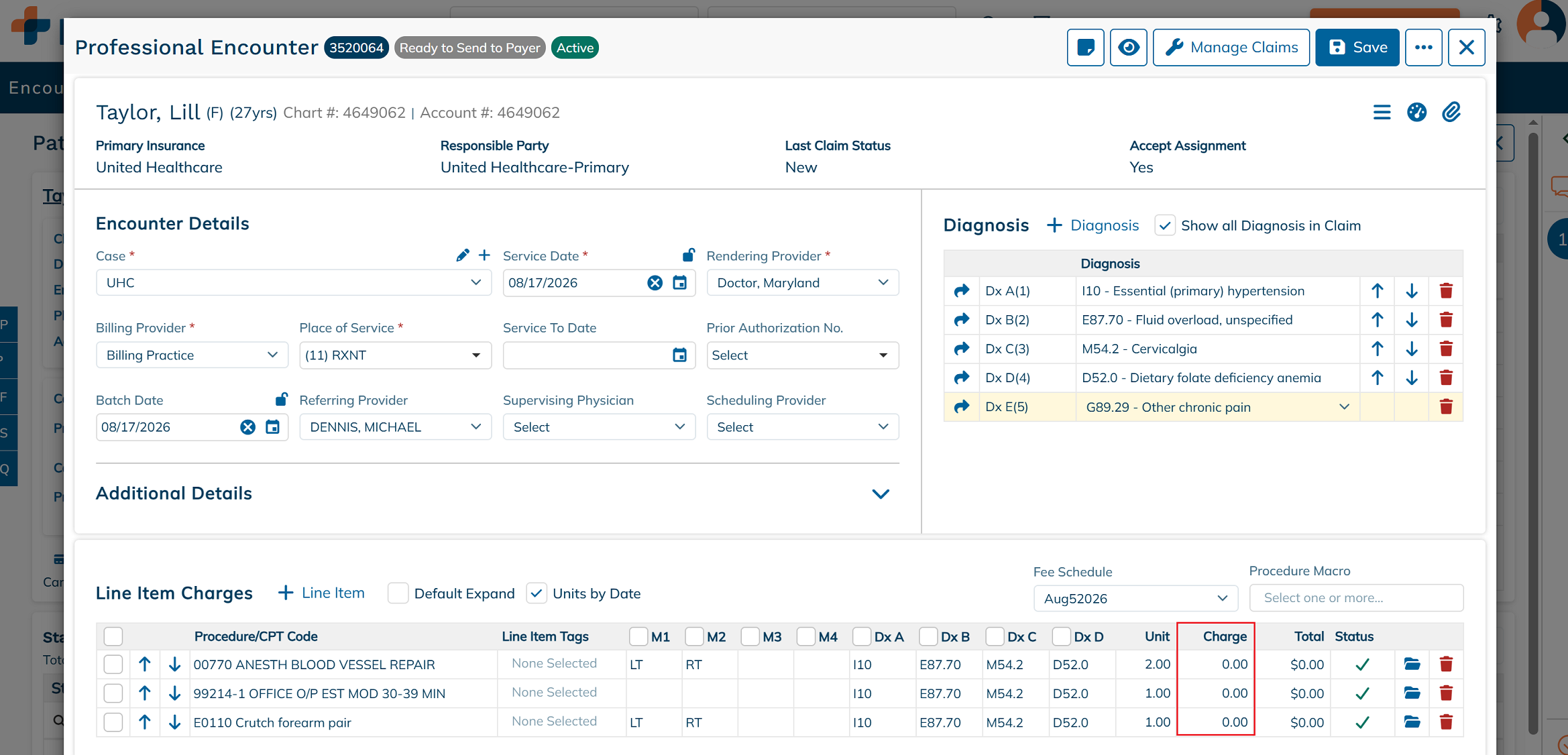Move Dx A(1) hypertension diagnosis down
The height and width of the screenshot is (755, 1568).
coord(1412,291)
